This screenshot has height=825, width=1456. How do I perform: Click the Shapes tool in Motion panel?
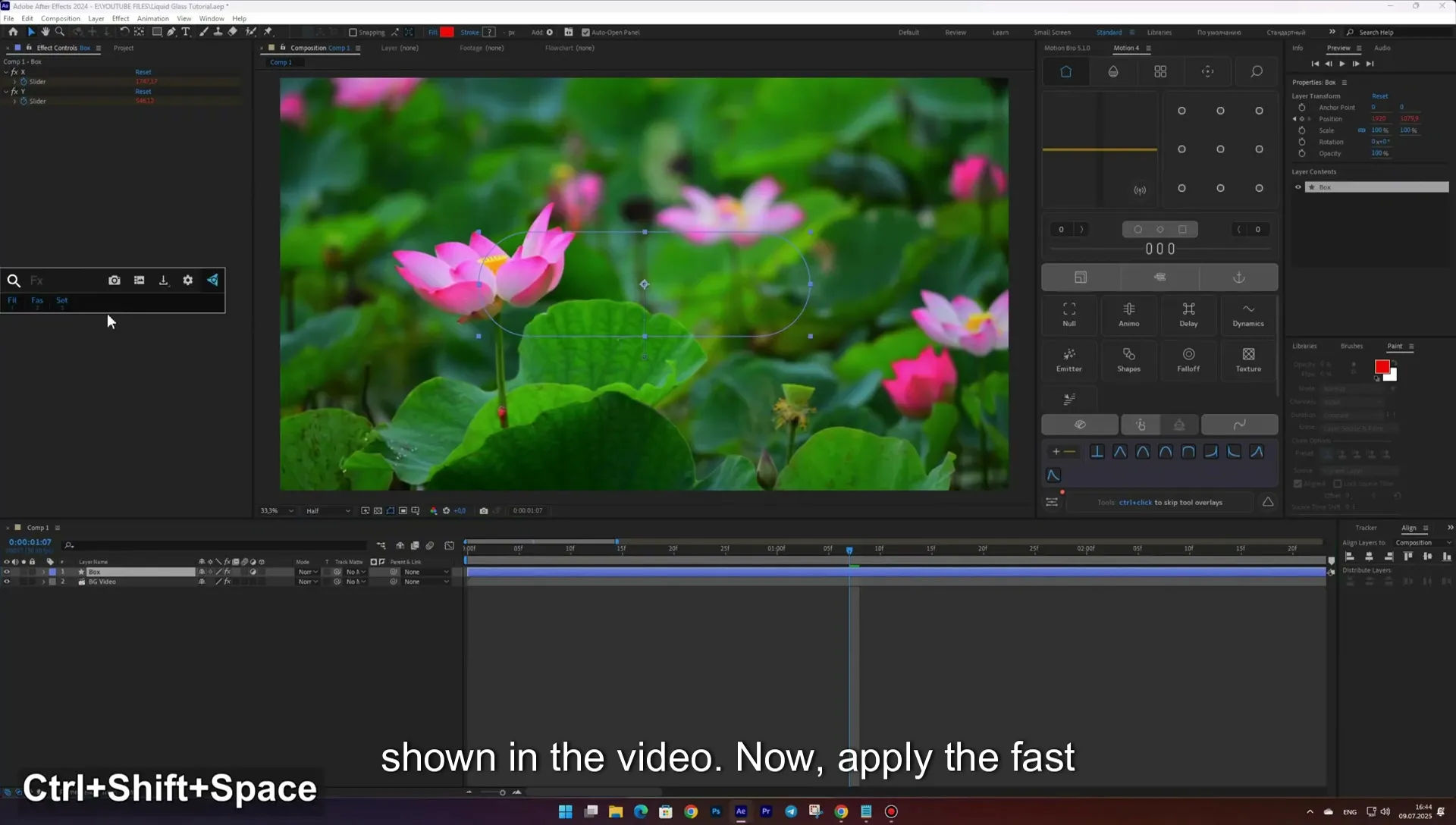point(1129,359)
